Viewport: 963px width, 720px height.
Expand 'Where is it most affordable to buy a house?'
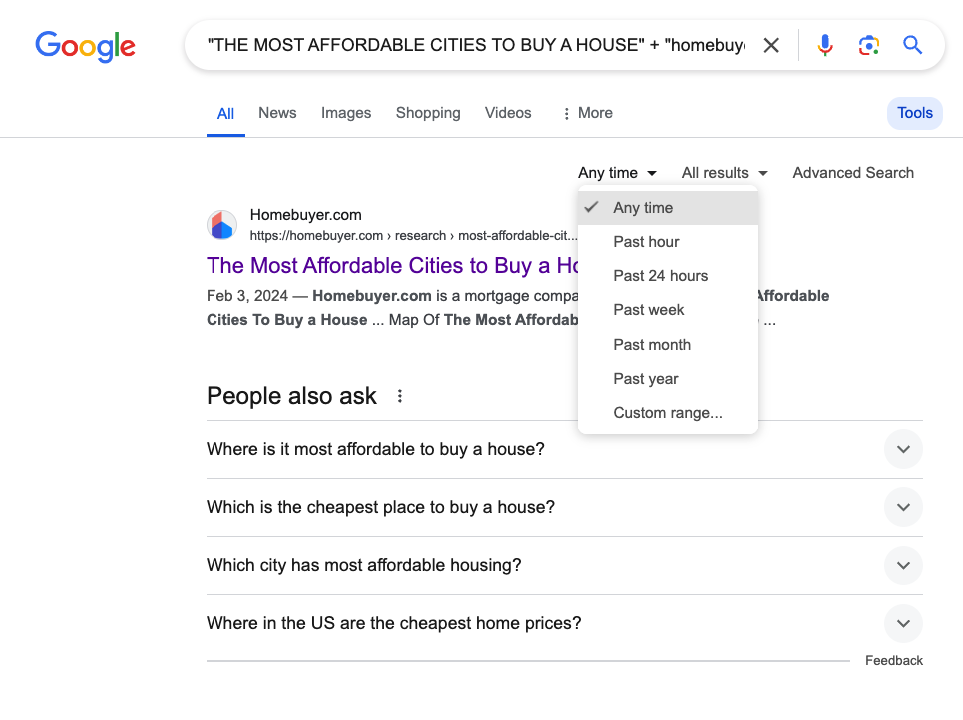[903, 449]
